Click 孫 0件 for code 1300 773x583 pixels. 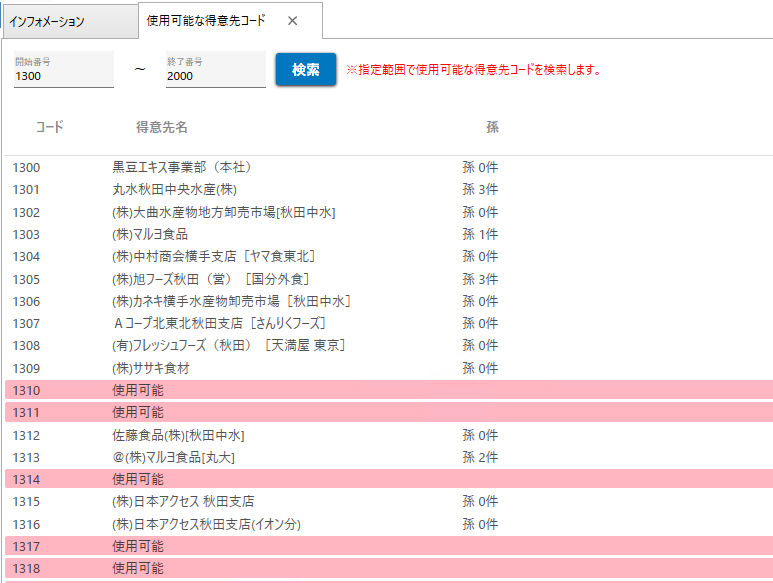tap(480, 168)
